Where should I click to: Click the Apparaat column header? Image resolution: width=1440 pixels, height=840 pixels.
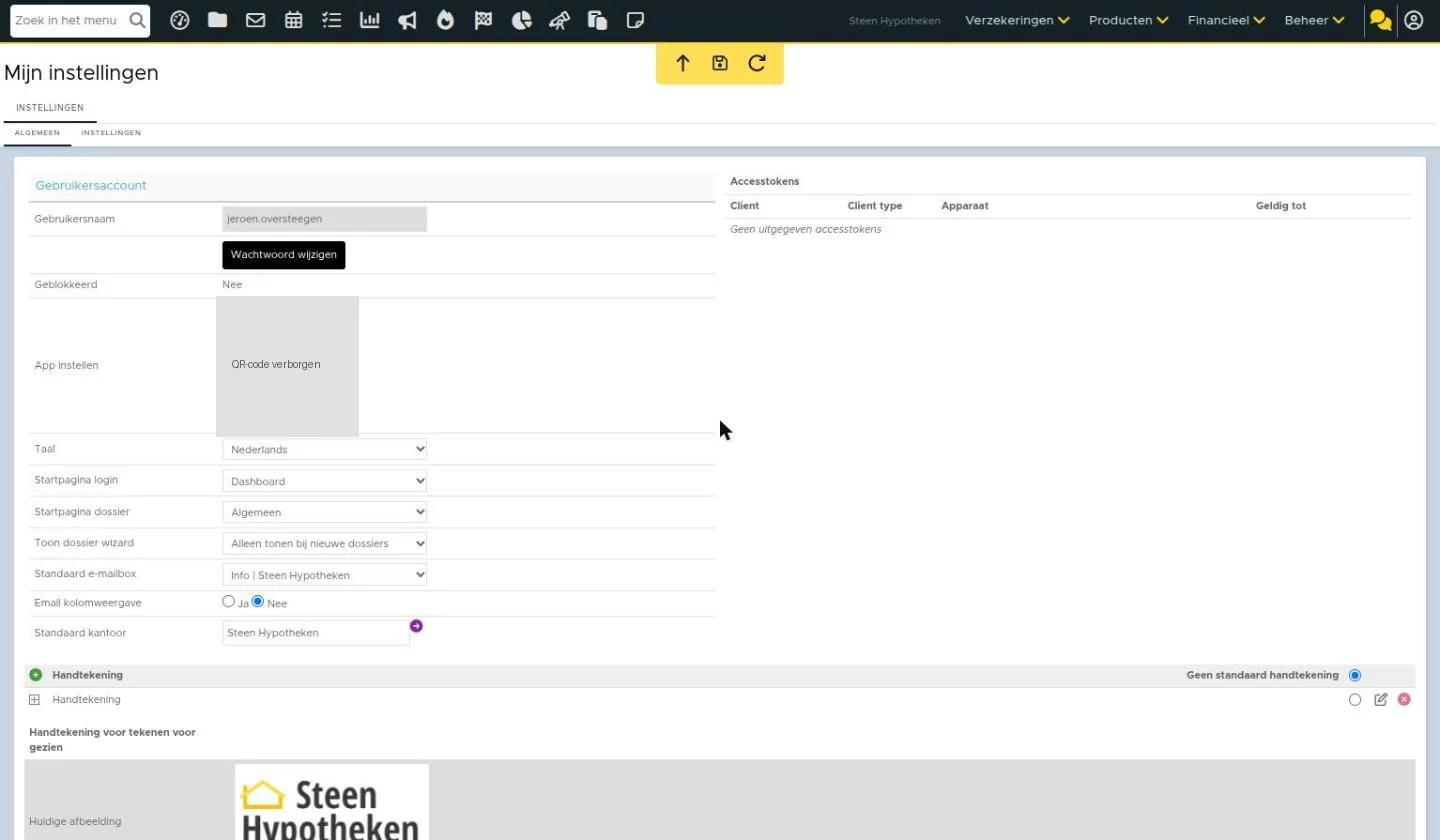click(x=965, y=206)
